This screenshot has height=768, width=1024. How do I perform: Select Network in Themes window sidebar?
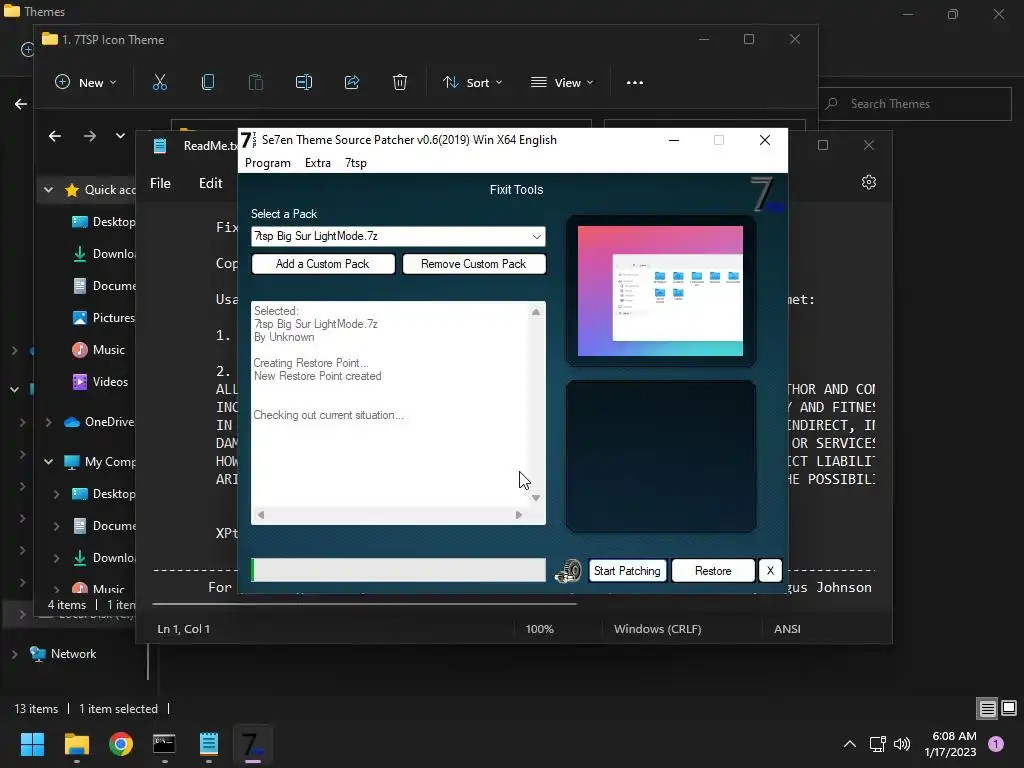click(63, 654)
